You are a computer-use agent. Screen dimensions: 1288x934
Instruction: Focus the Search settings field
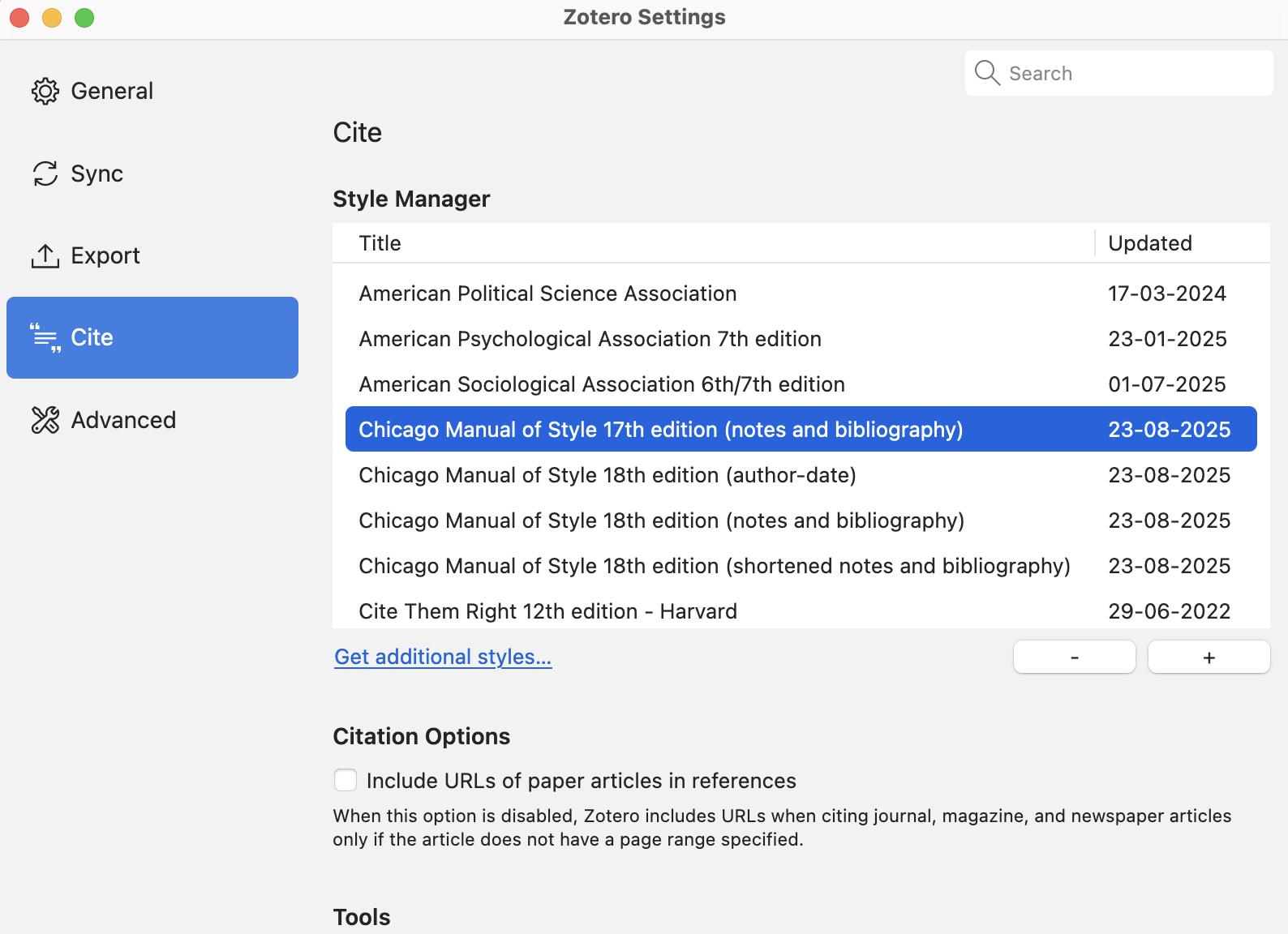1119,73
